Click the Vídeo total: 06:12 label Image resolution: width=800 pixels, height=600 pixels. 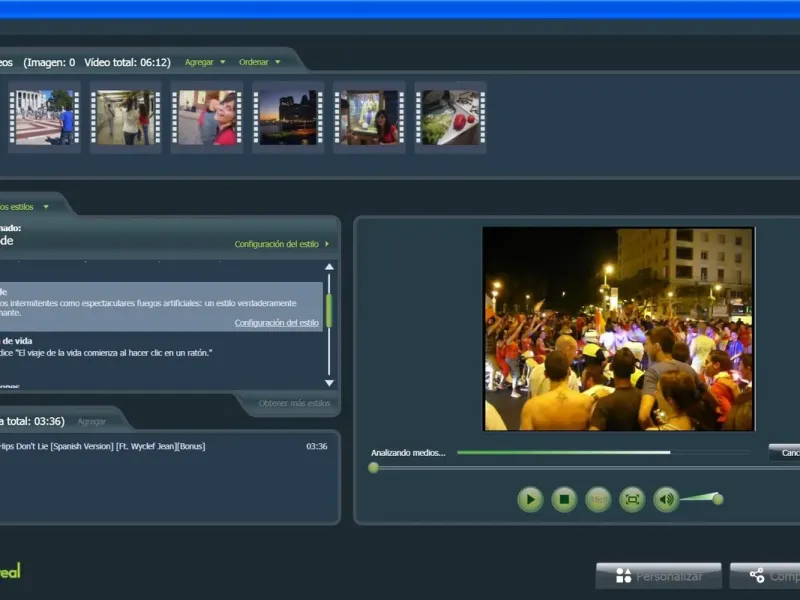coord(127,62)
